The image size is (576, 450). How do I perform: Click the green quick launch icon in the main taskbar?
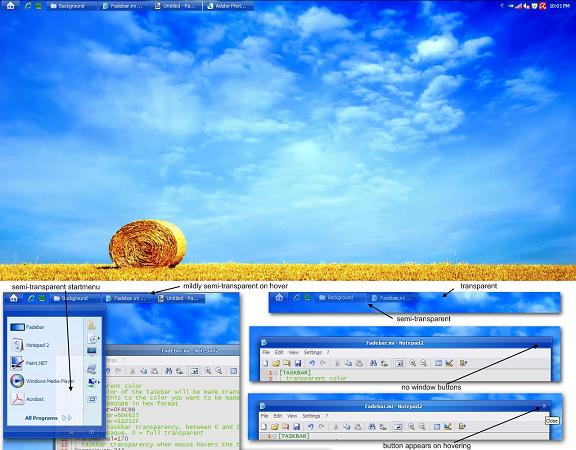click(x=39, y=6)
